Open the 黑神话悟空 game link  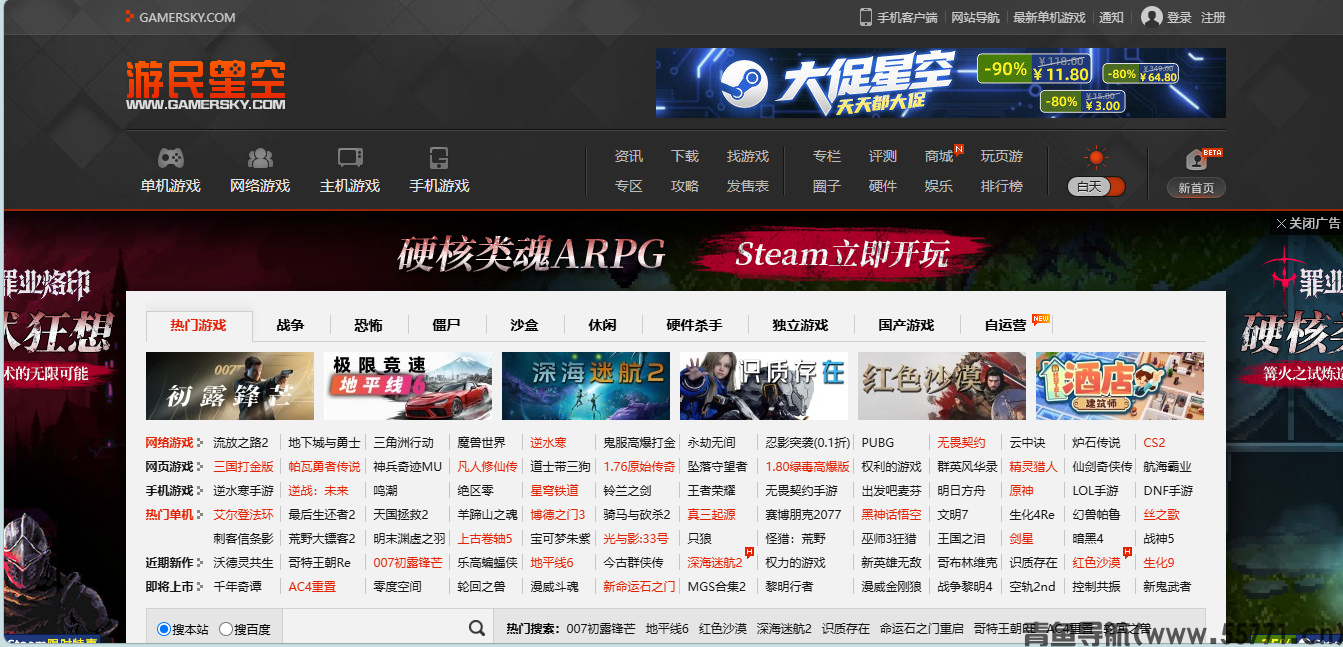891,514
